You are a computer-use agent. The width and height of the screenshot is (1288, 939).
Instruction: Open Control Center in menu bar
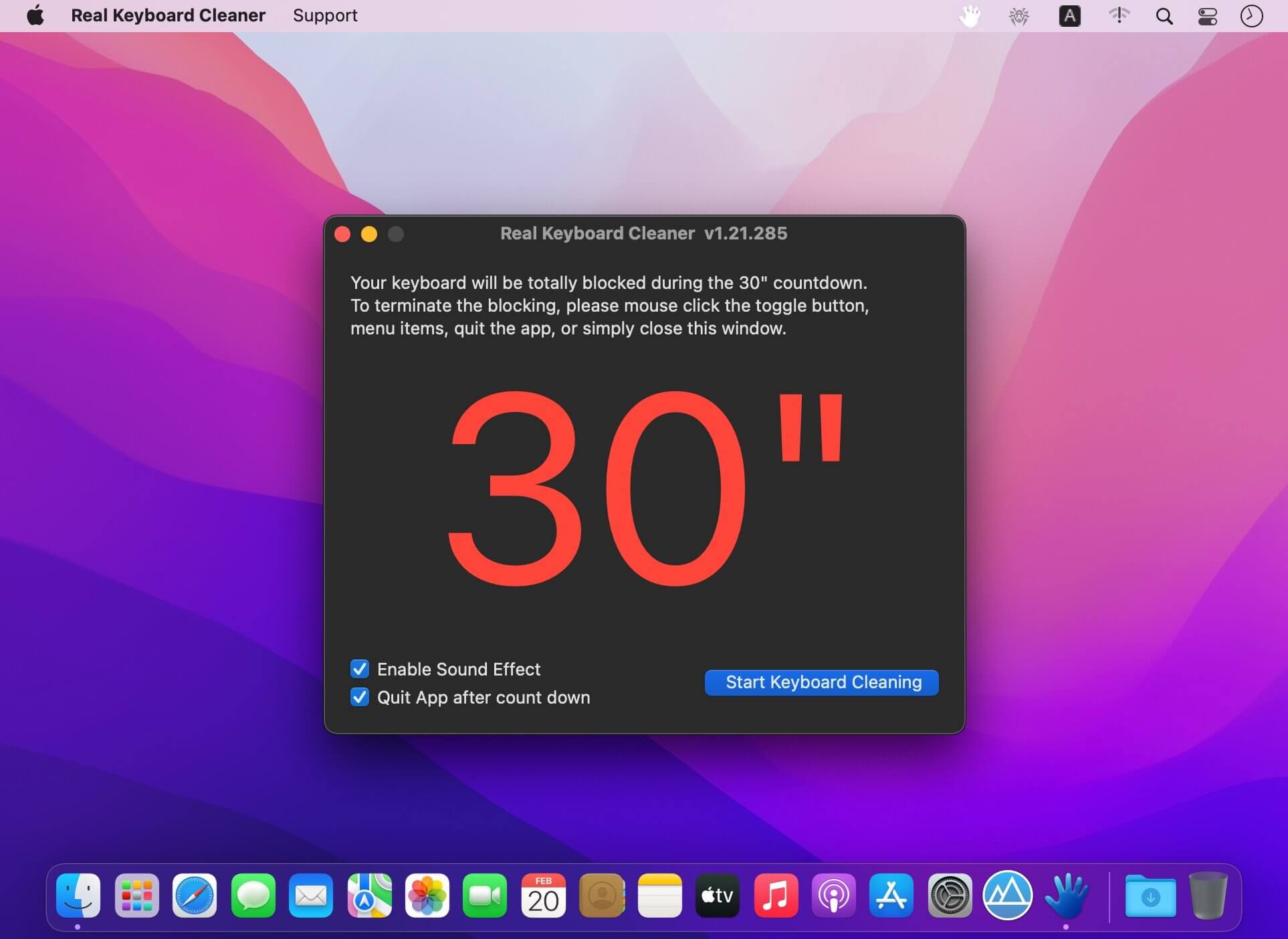[x=1207, y=16]
